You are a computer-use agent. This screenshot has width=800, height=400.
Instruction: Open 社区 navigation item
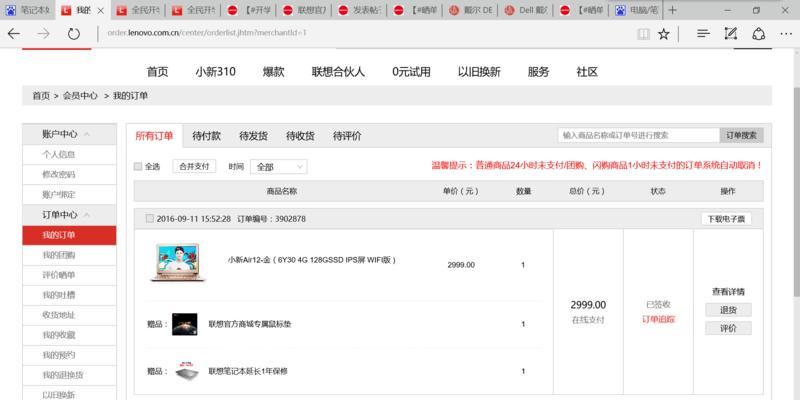[x=587, y=72]
